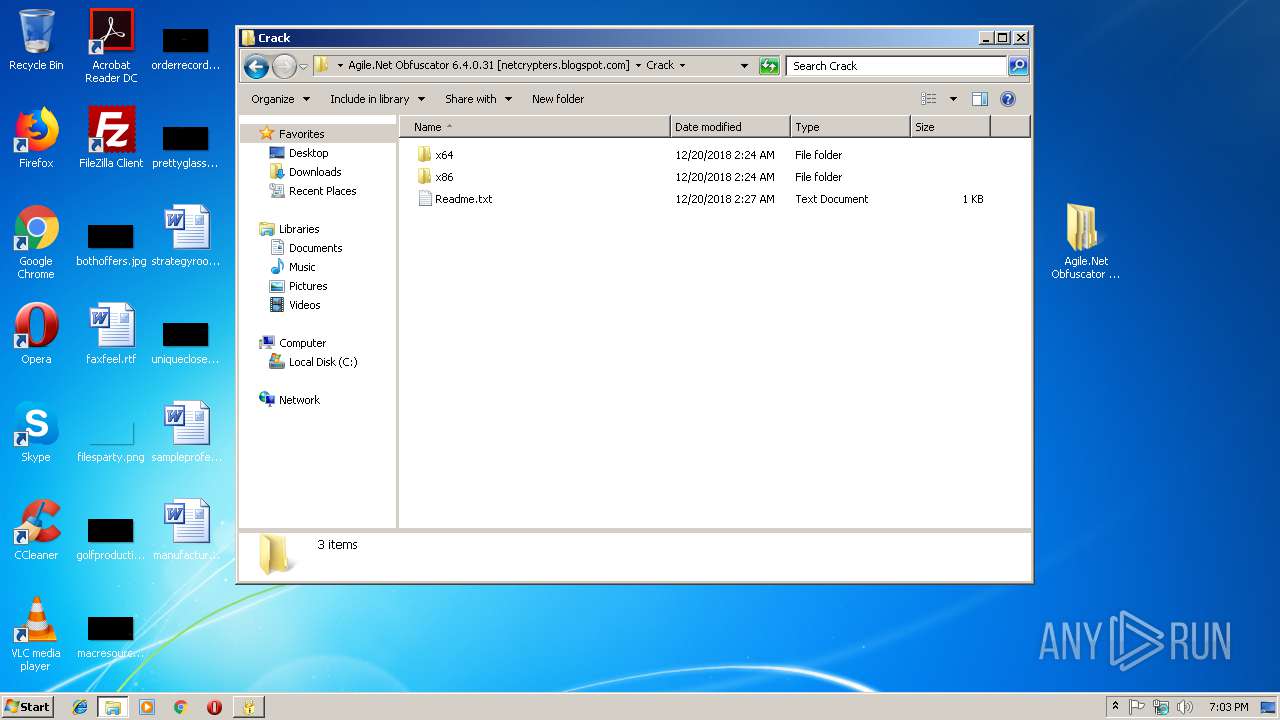Select Acrobat Reader DC desktop icon
Image resolution: width=1280 pixels, height=720 pixels.
(111, 46)
